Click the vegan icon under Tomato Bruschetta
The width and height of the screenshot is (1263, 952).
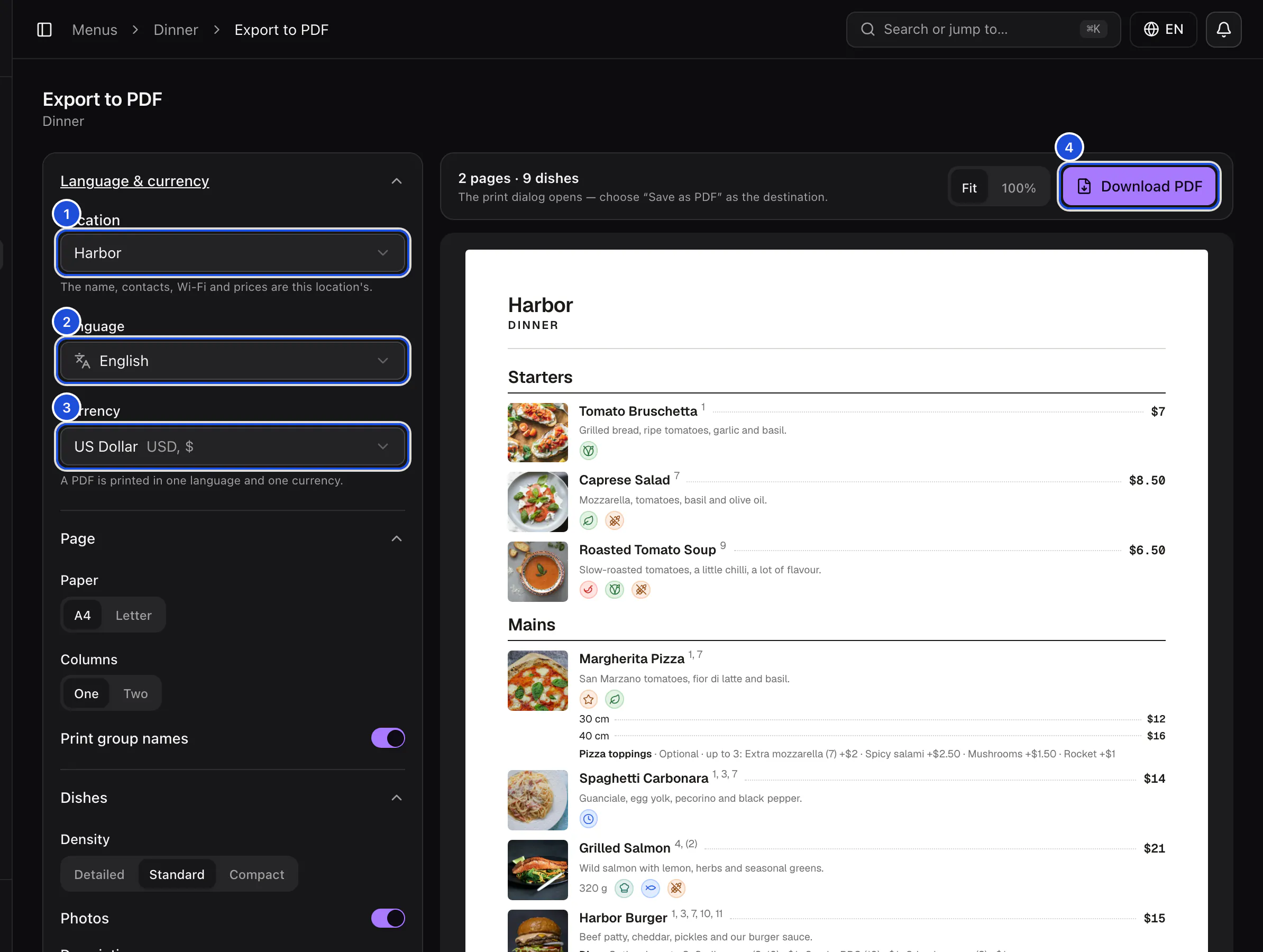(588, 451)
